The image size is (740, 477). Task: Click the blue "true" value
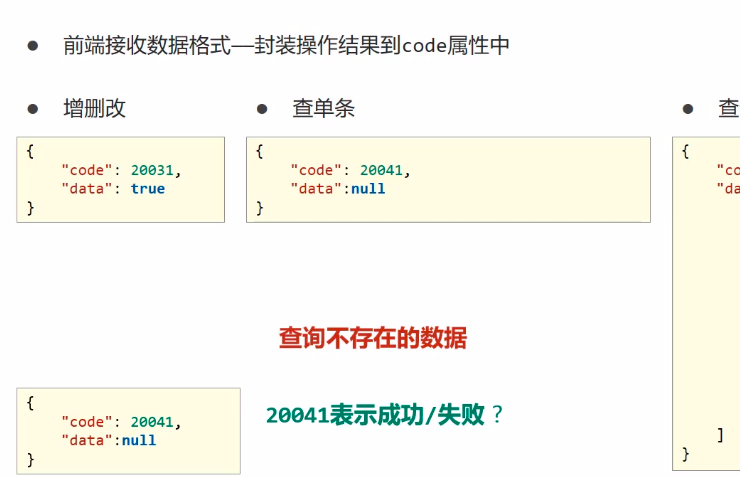click(148, 189)
